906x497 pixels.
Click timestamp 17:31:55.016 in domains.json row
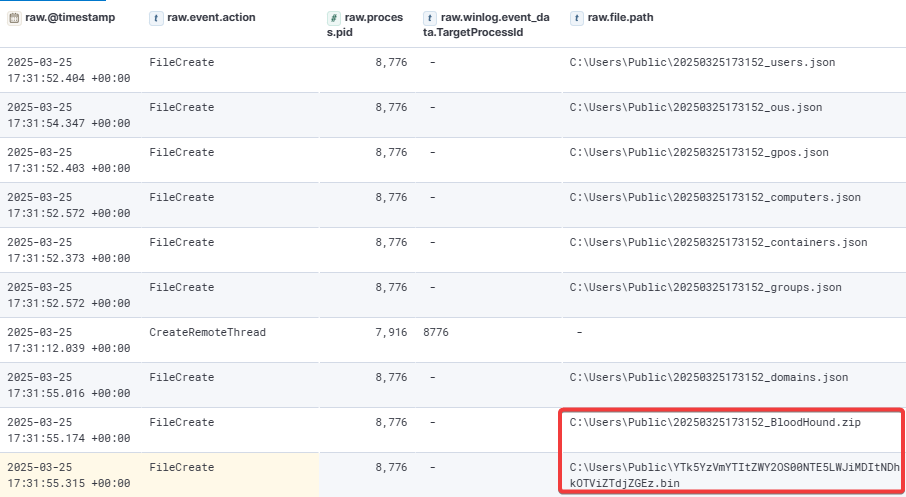[x=69, y=385]
